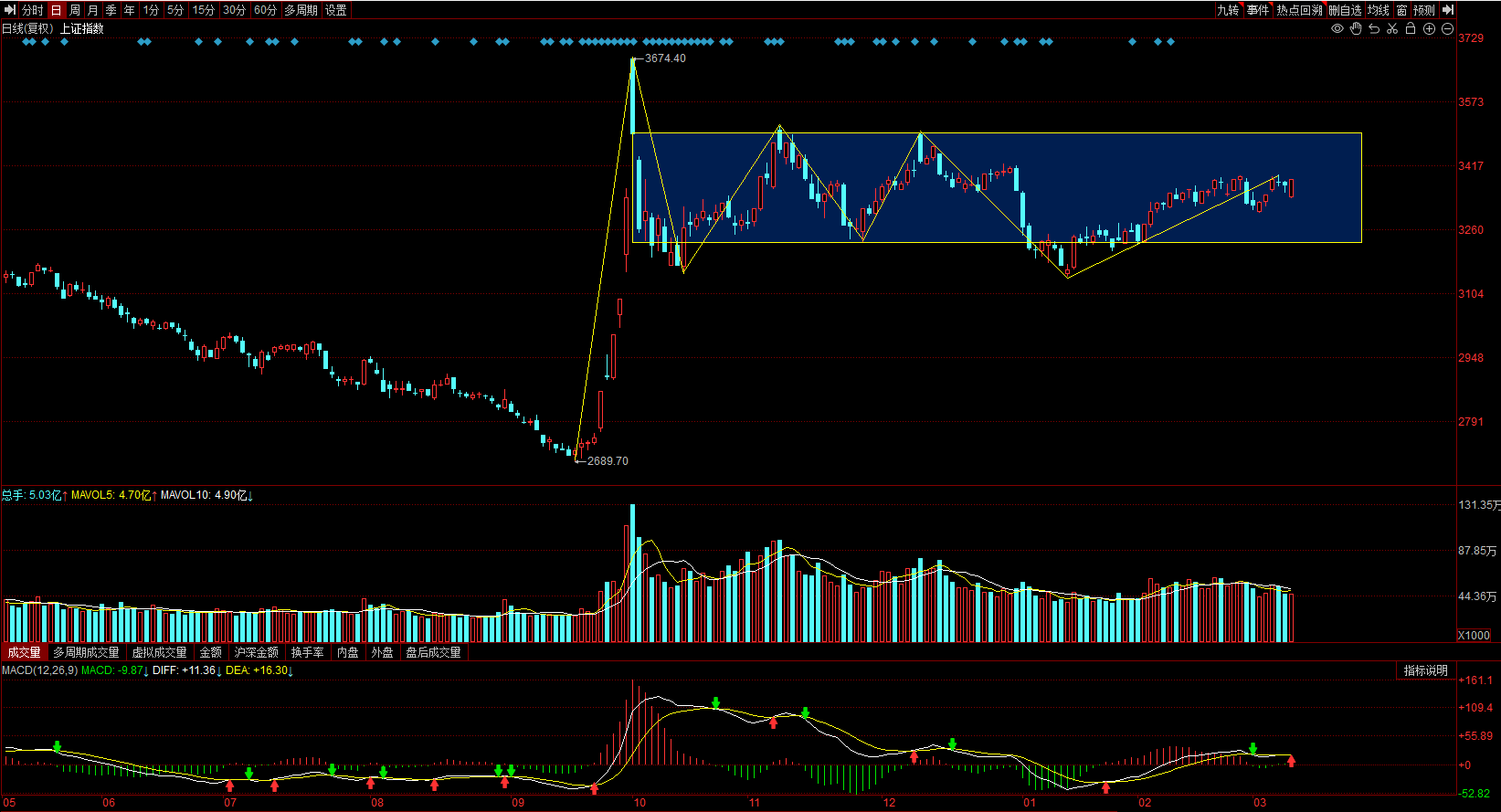Select the 成交量 volume tab
Viewport: 1501px width, 812px height.
click(25, 652)
